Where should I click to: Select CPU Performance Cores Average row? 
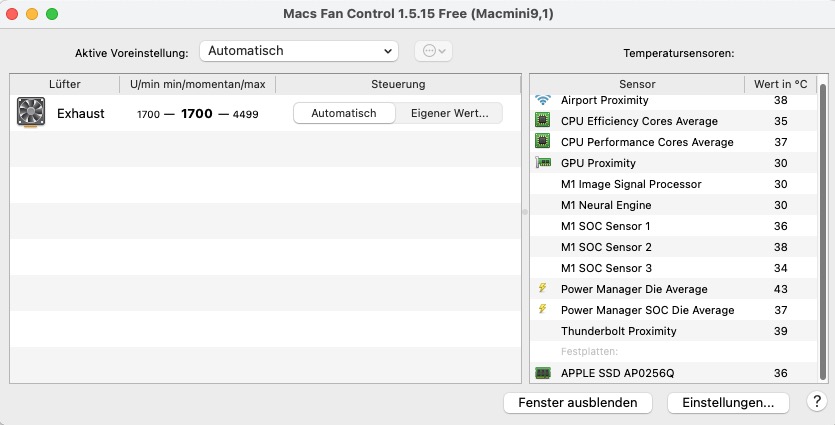coord(673,142)
